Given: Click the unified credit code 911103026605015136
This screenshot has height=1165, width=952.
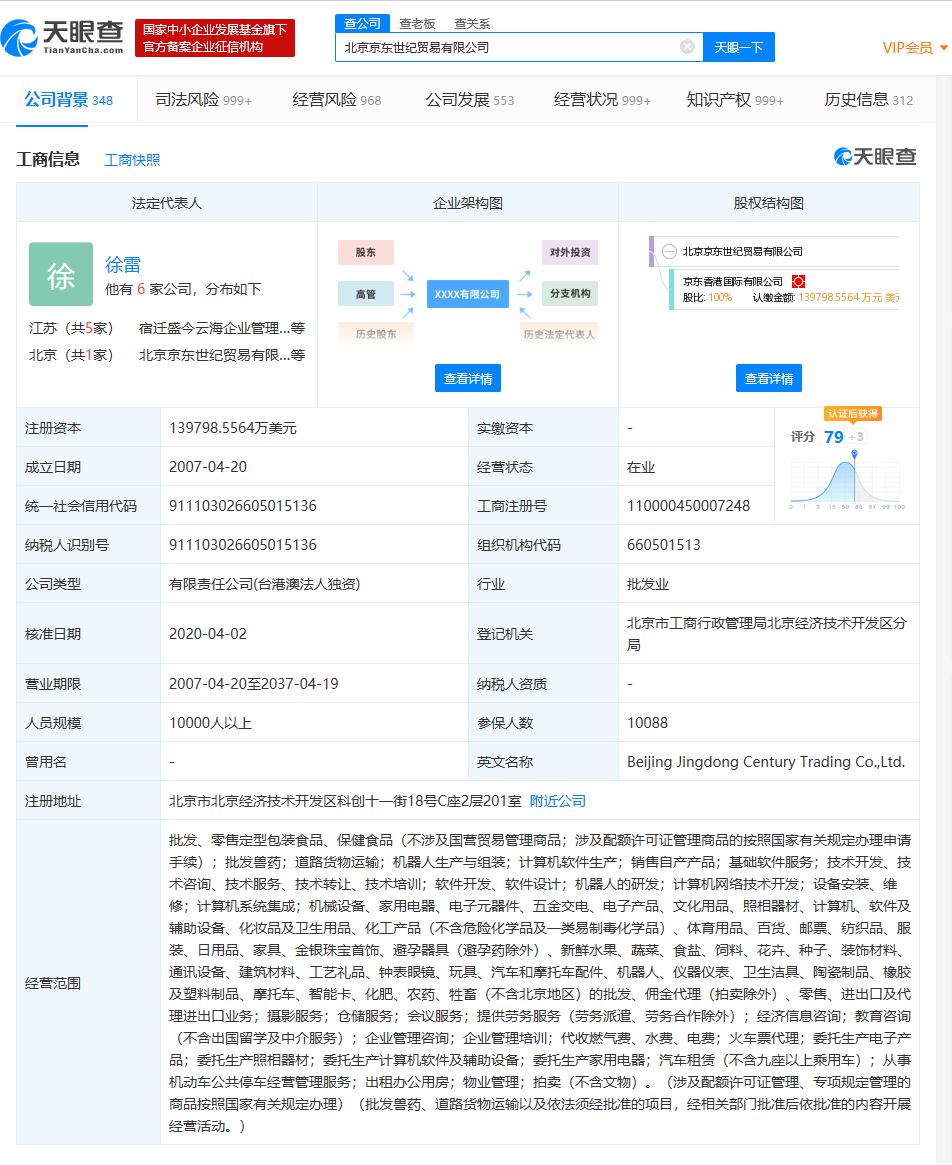Looking at the screenshot, I should pyautogui.click(x=243, y=506).
